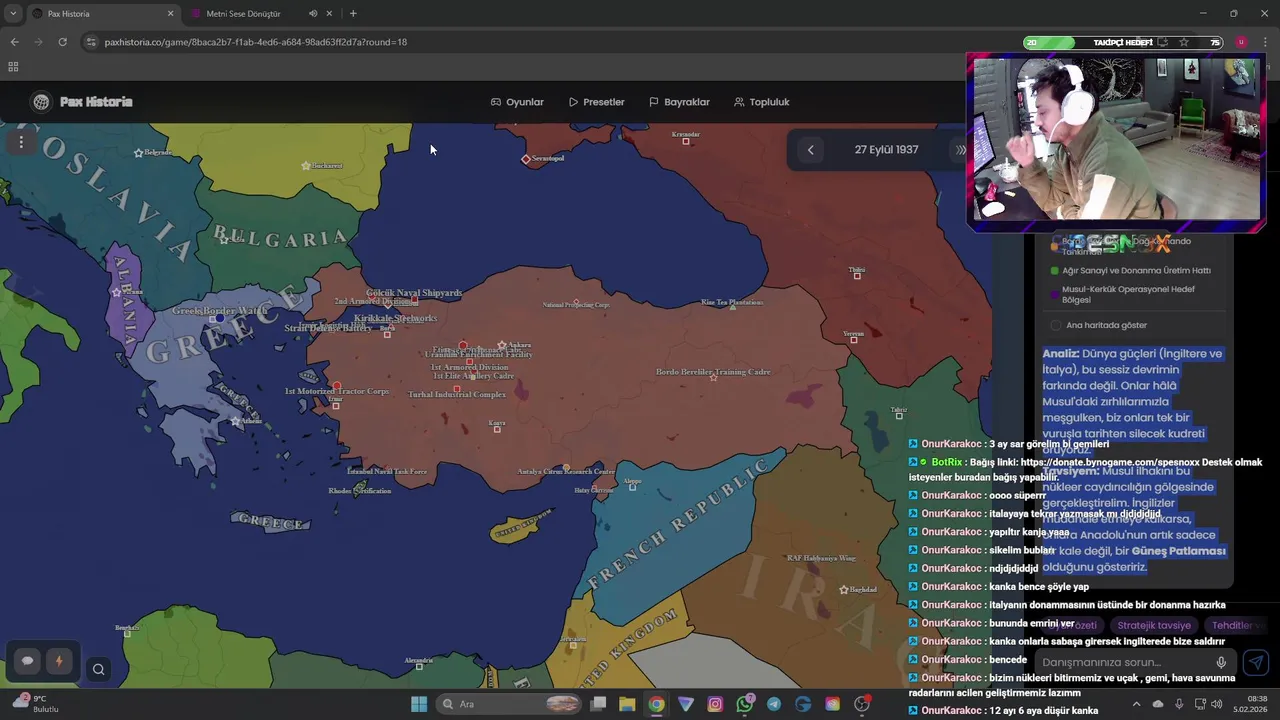Open Chrome from the taskbar
The image size is (1280, 720).
656,704
